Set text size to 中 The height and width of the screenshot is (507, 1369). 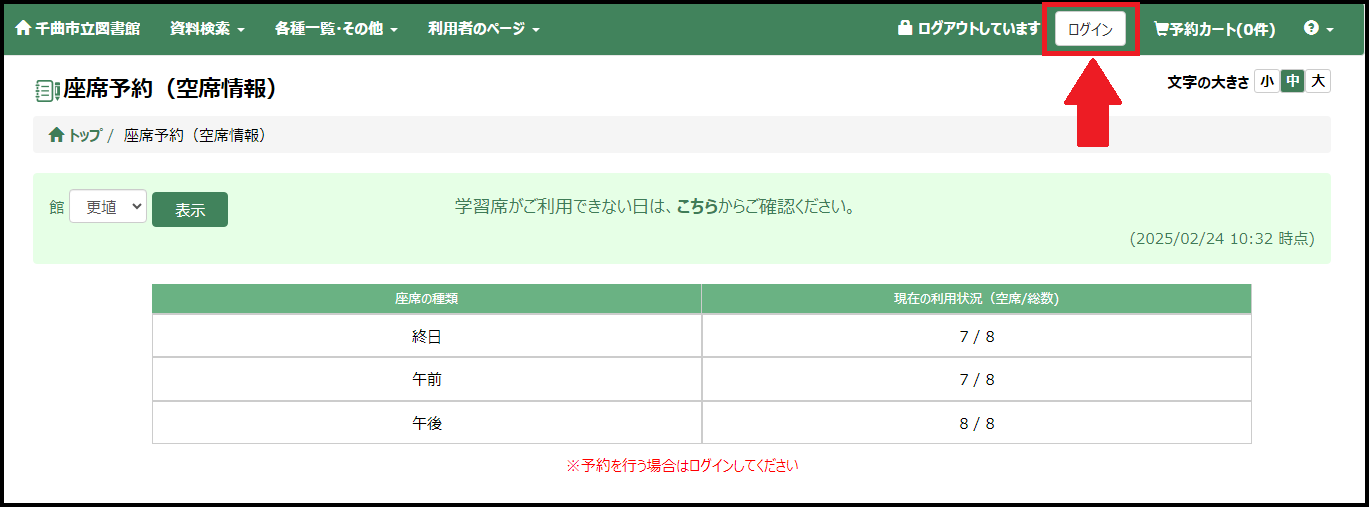1293,82
